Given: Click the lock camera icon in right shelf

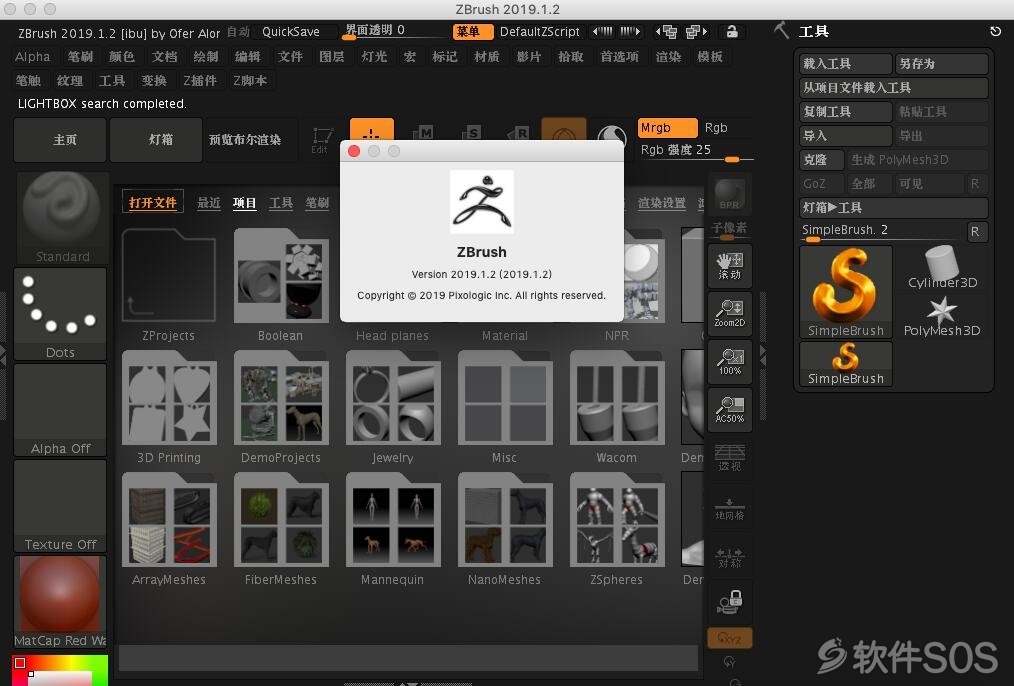Looking at the screenshot, I should (x=729, y=601).
